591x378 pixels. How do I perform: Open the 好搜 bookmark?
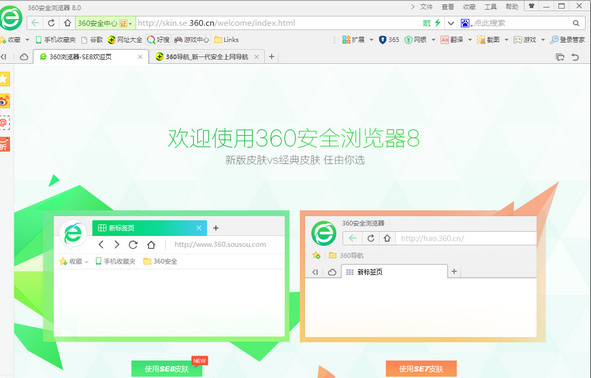pyautogui.click(x=158, y=40)
